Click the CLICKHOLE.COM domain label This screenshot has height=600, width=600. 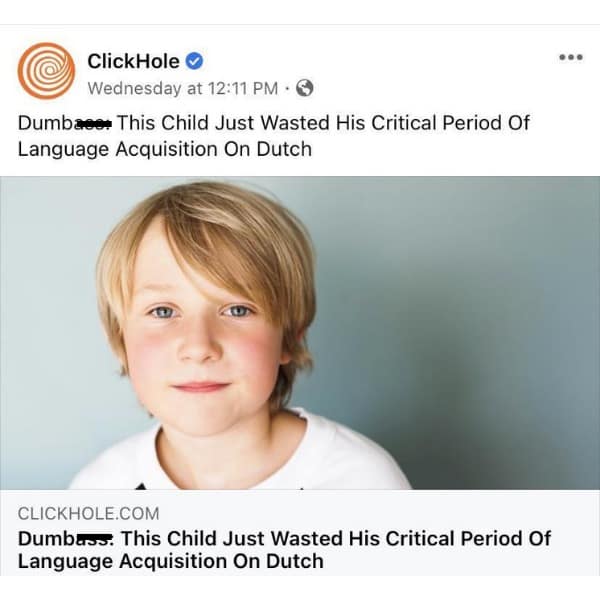[x=88, y=513]
